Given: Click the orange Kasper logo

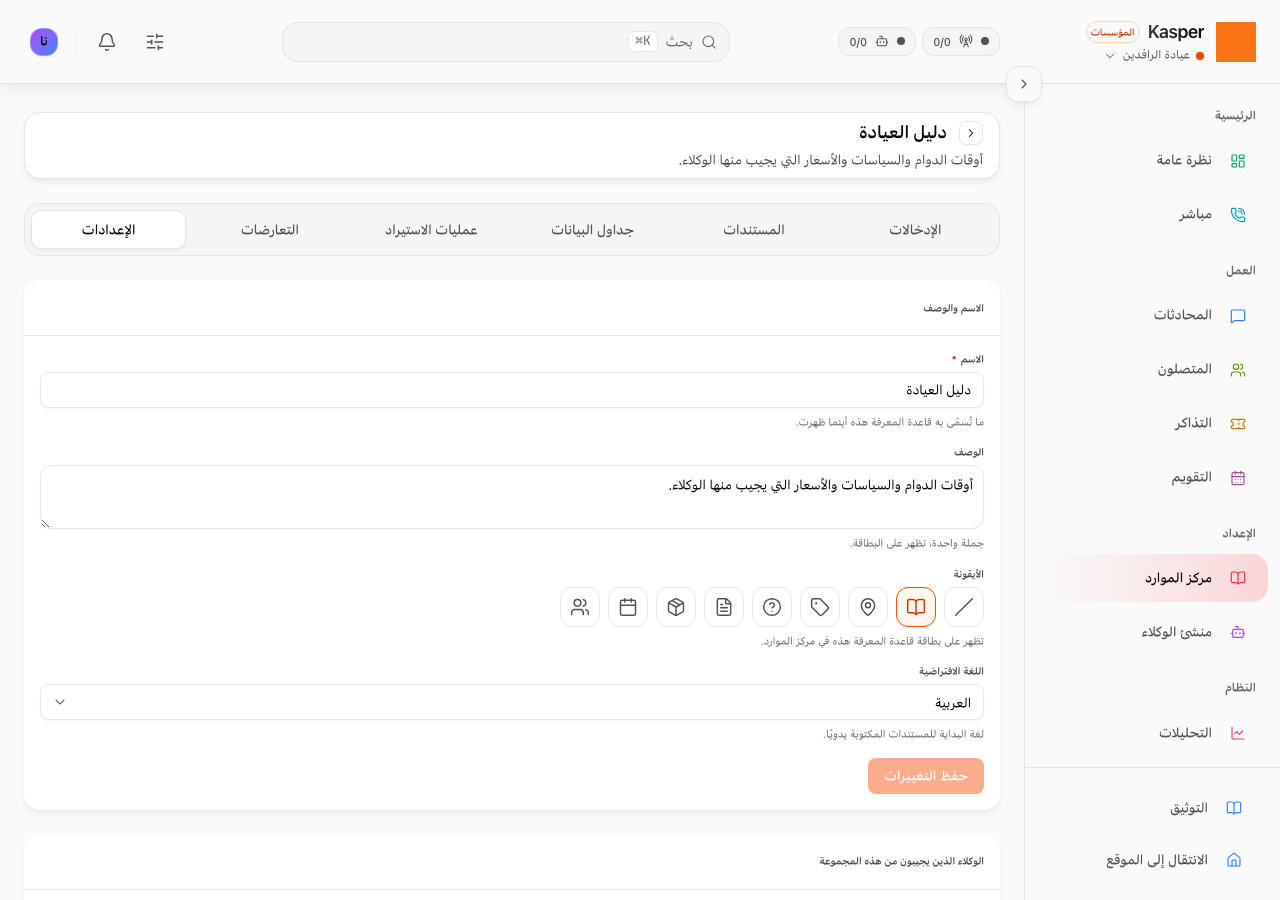Looking at the screenshot, I should pos(1236,42).
